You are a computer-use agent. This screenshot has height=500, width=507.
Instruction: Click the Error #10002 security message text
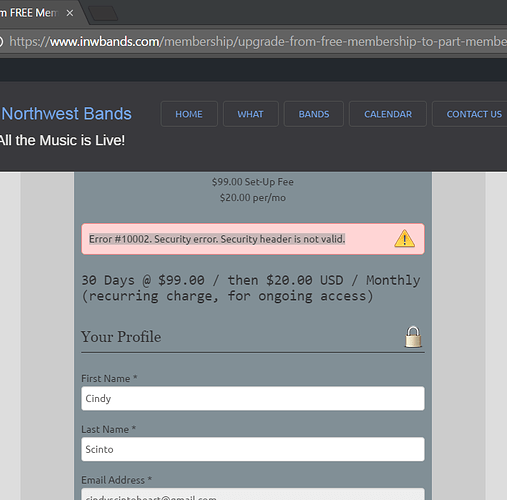coord(217,239)
